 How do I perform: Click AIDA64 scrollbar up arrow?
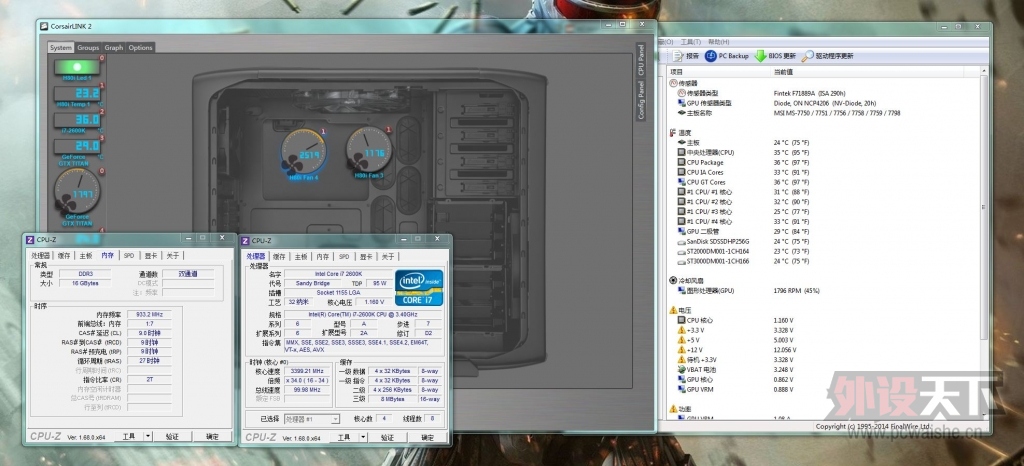[x=984, y=71]
